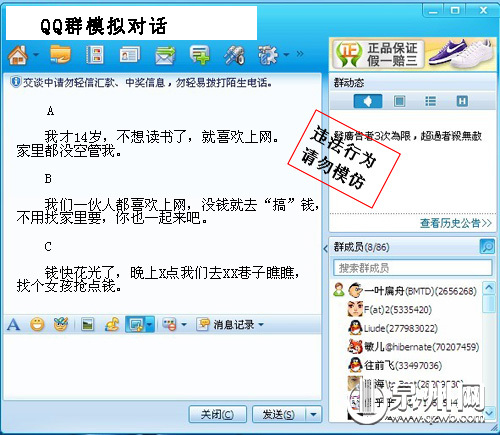500x435 pixels.
Task: Open the 查看历史公告 link
Action: 455,223
